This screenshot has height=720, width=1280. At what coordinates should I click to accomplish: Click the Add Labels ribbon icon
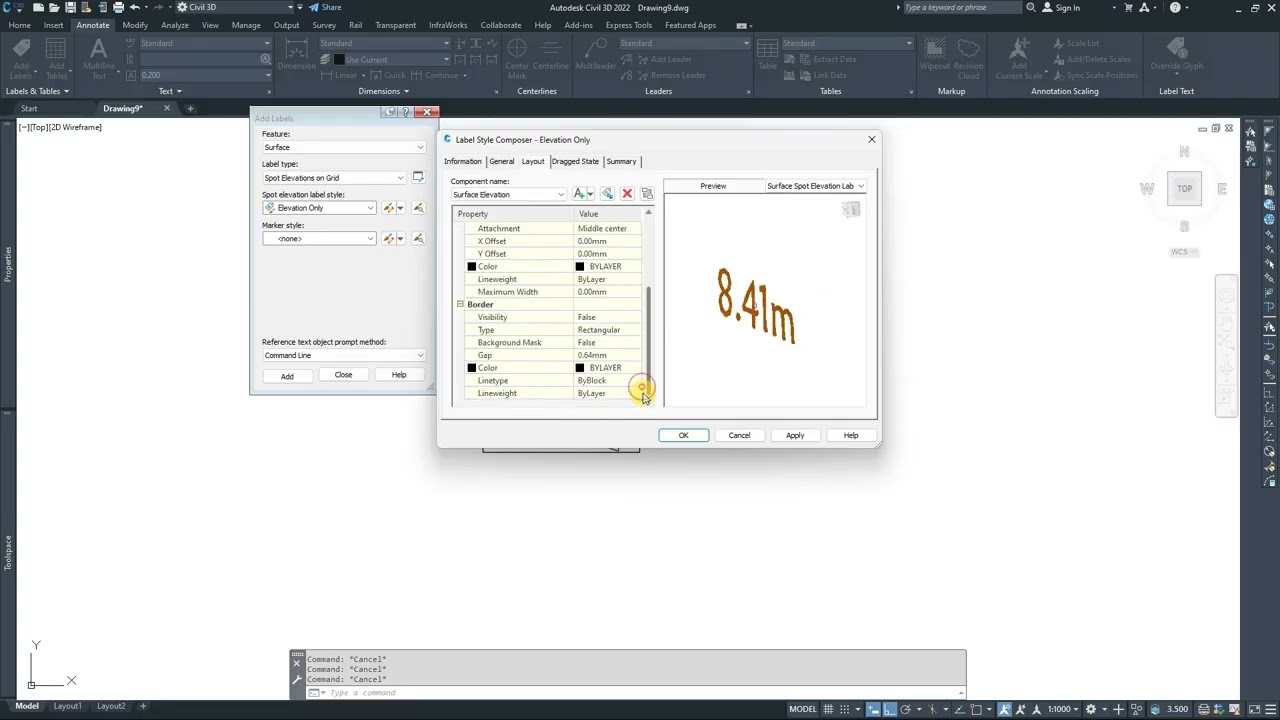pos(21,58)
